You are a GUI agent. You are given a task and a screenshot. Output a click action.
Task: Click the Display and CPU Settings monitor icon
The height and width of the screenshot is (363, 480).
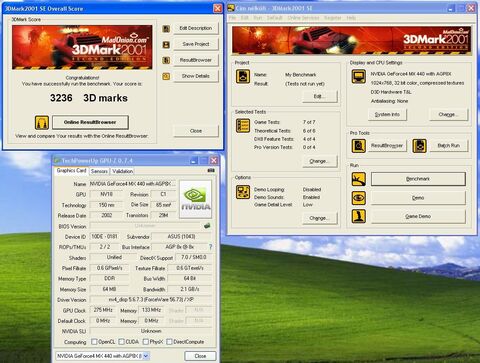359,76
